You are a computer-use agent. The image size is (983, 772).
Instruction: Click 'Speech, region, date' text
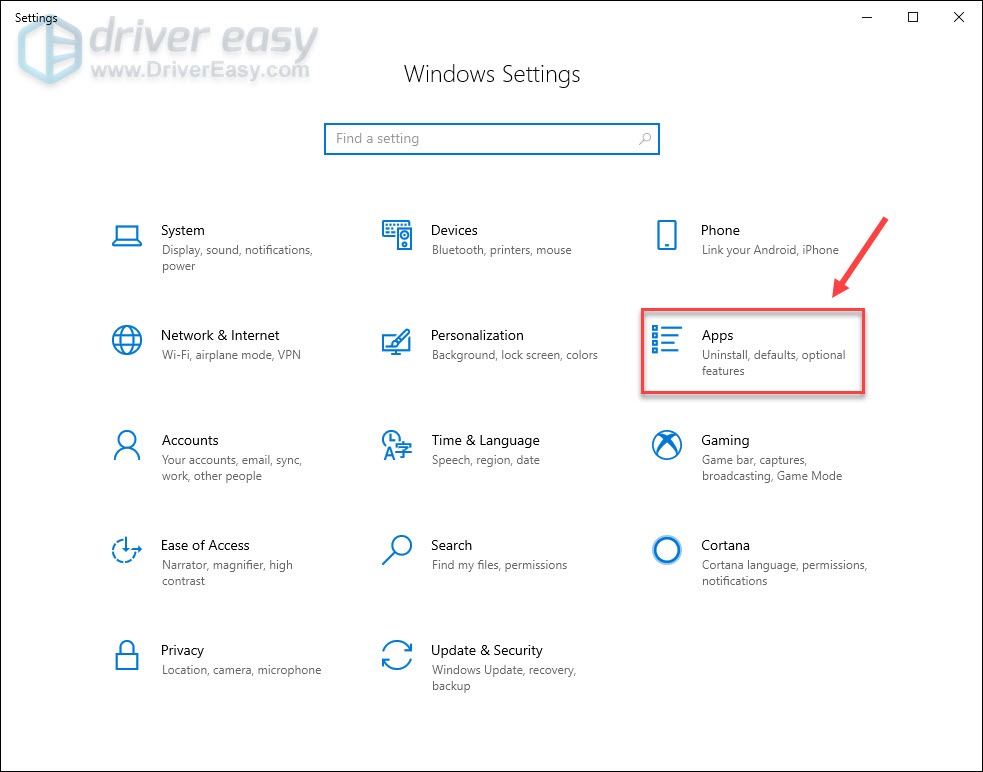pos(485,460)
